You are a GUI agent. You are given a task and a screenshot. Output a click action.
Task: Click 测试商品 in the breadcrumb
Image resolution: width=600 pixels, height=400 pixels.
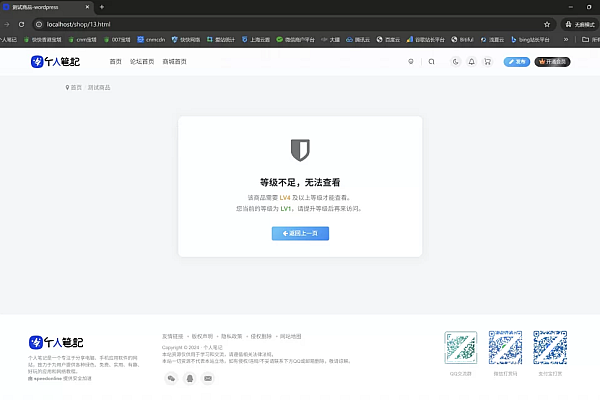coord(99,88)
